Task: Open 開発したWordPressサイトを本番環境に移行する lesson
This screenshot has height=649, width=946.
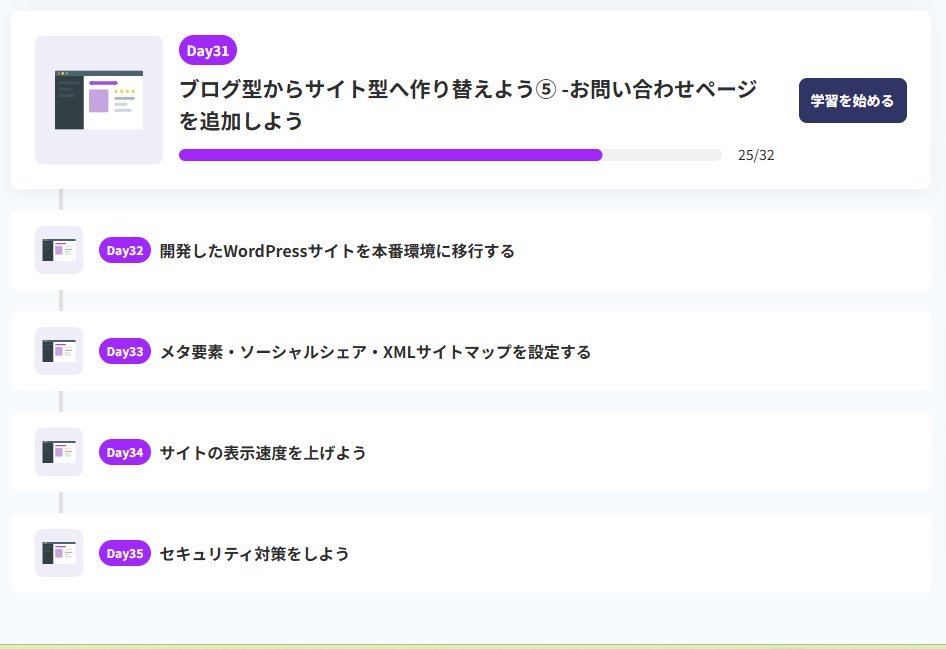Action: (x=337, y=251)
